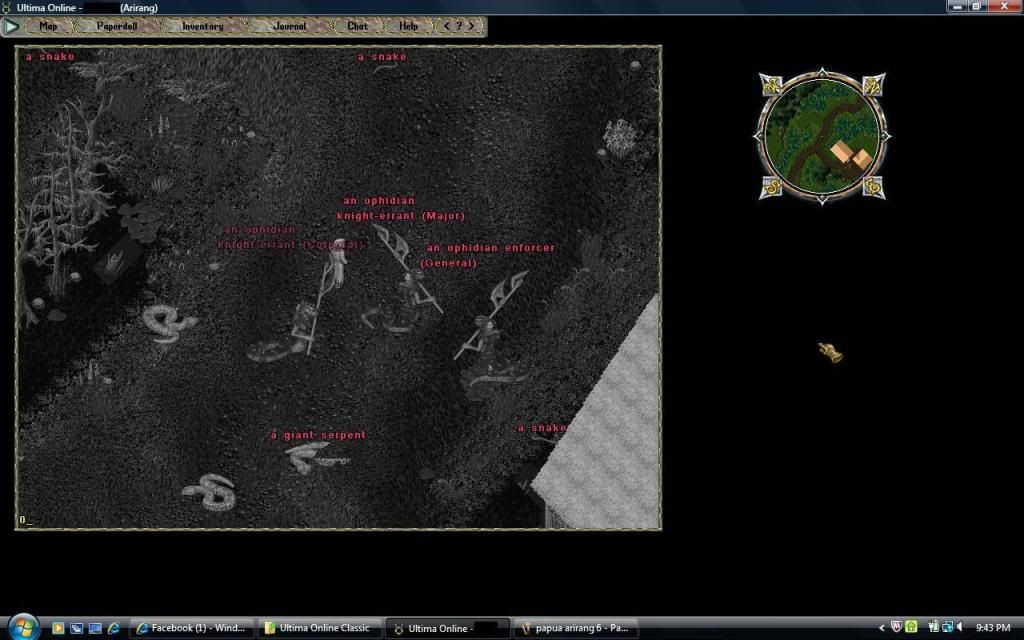Switch to the papua arirang 6 Paint window
Viewport: 1024px width, 640px height.
coord(576,628)
